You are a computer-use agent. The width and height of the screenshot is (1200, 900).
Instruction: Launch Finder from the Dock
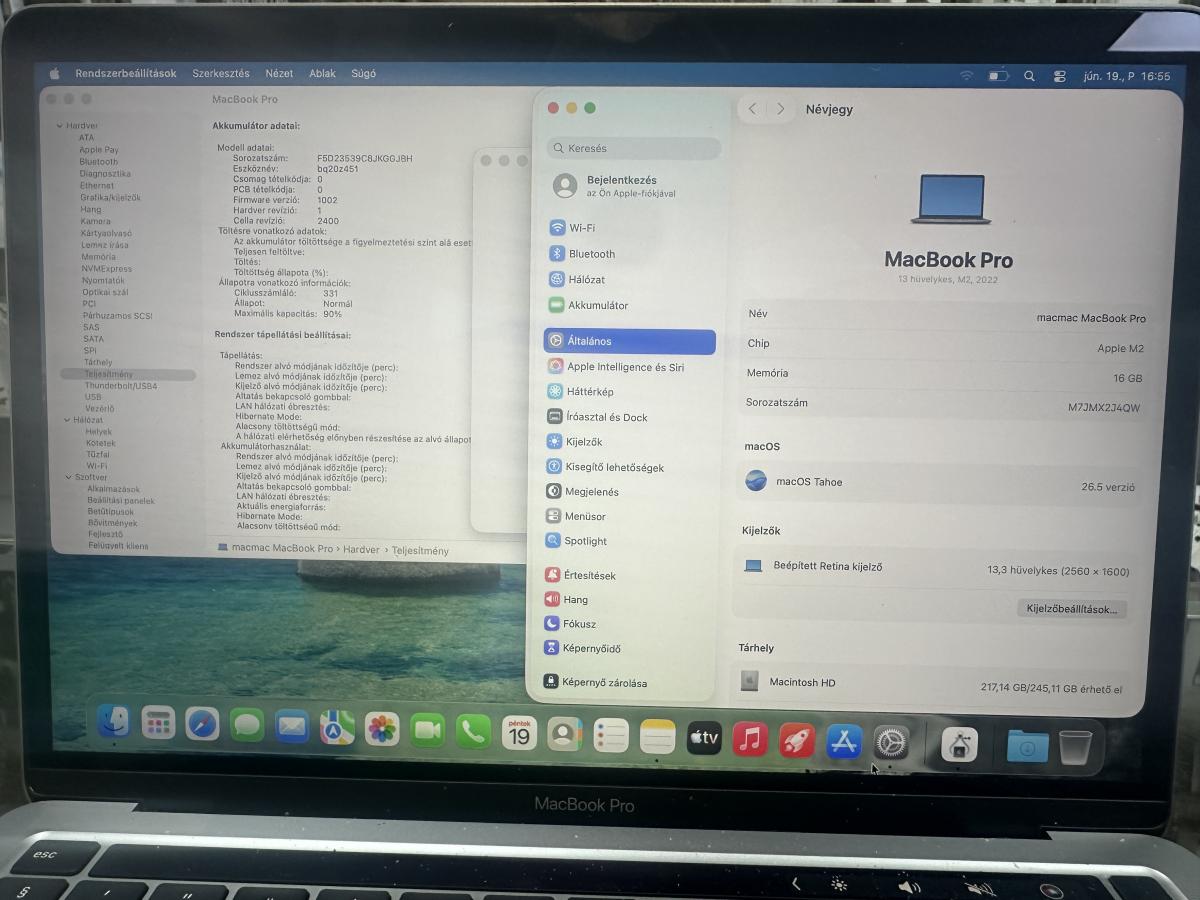114,722
